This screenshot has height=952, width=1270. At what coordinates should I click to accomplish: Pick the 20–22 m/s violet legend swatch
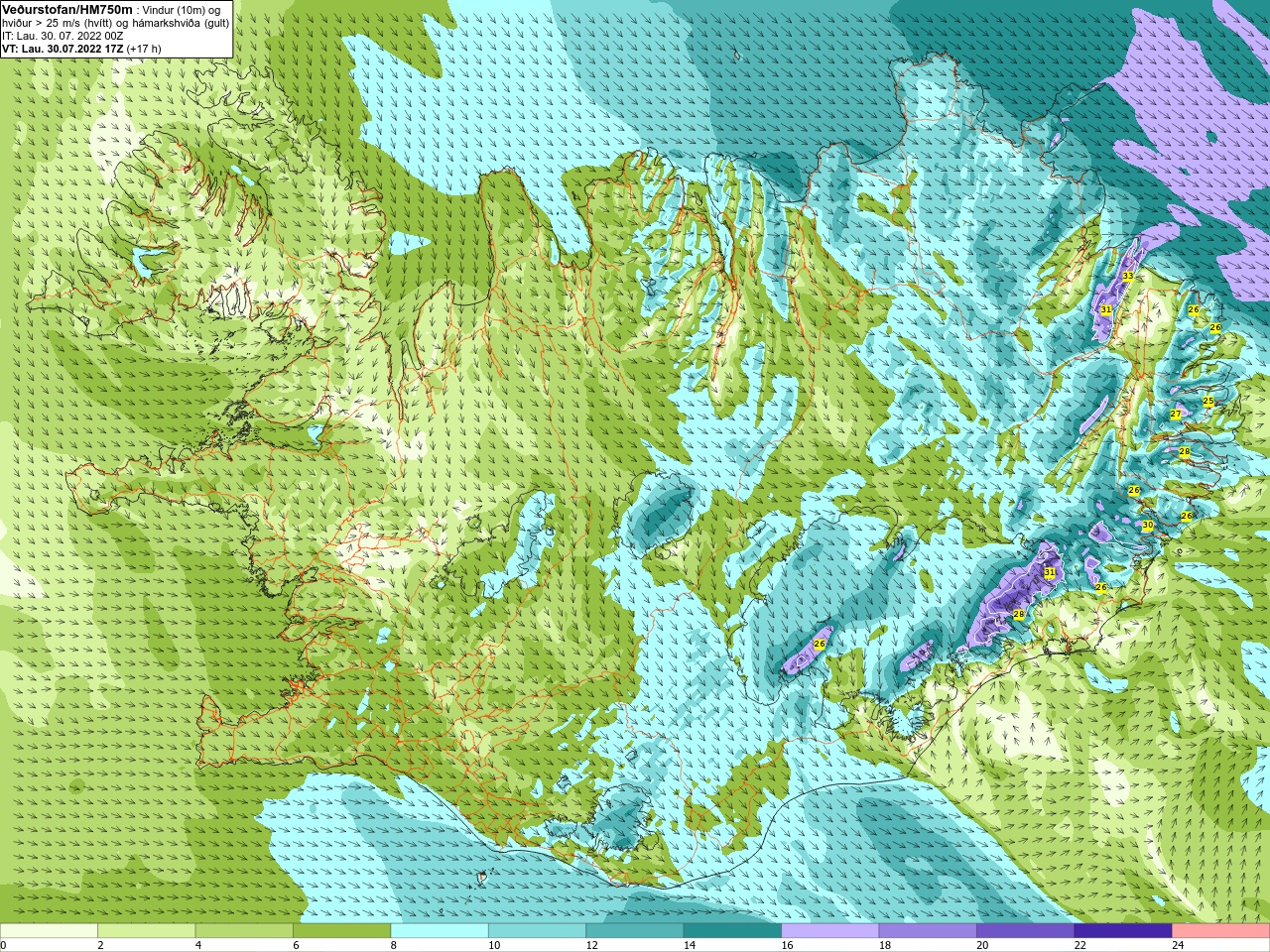coord(1026,930)
